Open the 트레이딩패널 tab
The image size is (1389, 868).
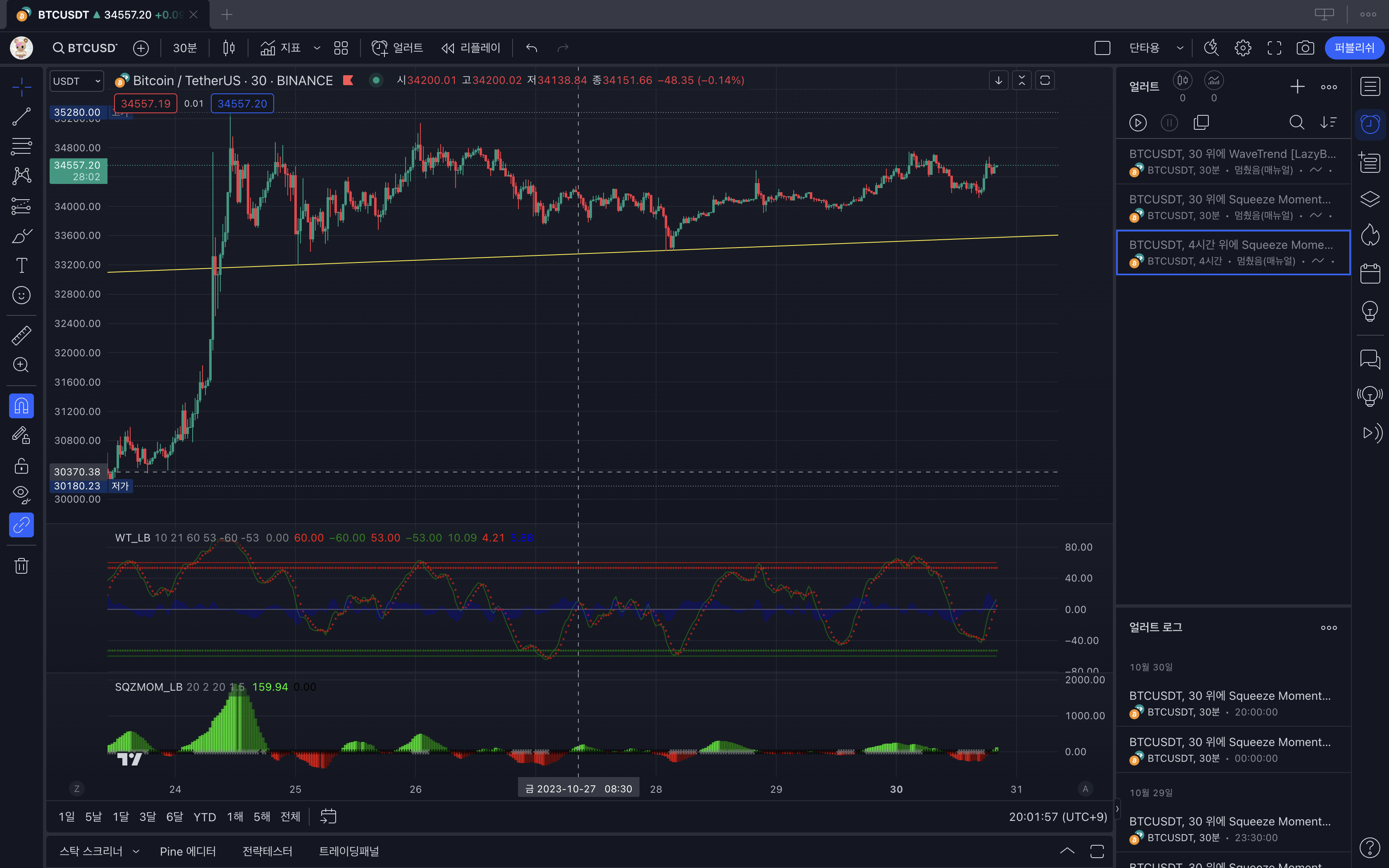(x=349, y=851)
